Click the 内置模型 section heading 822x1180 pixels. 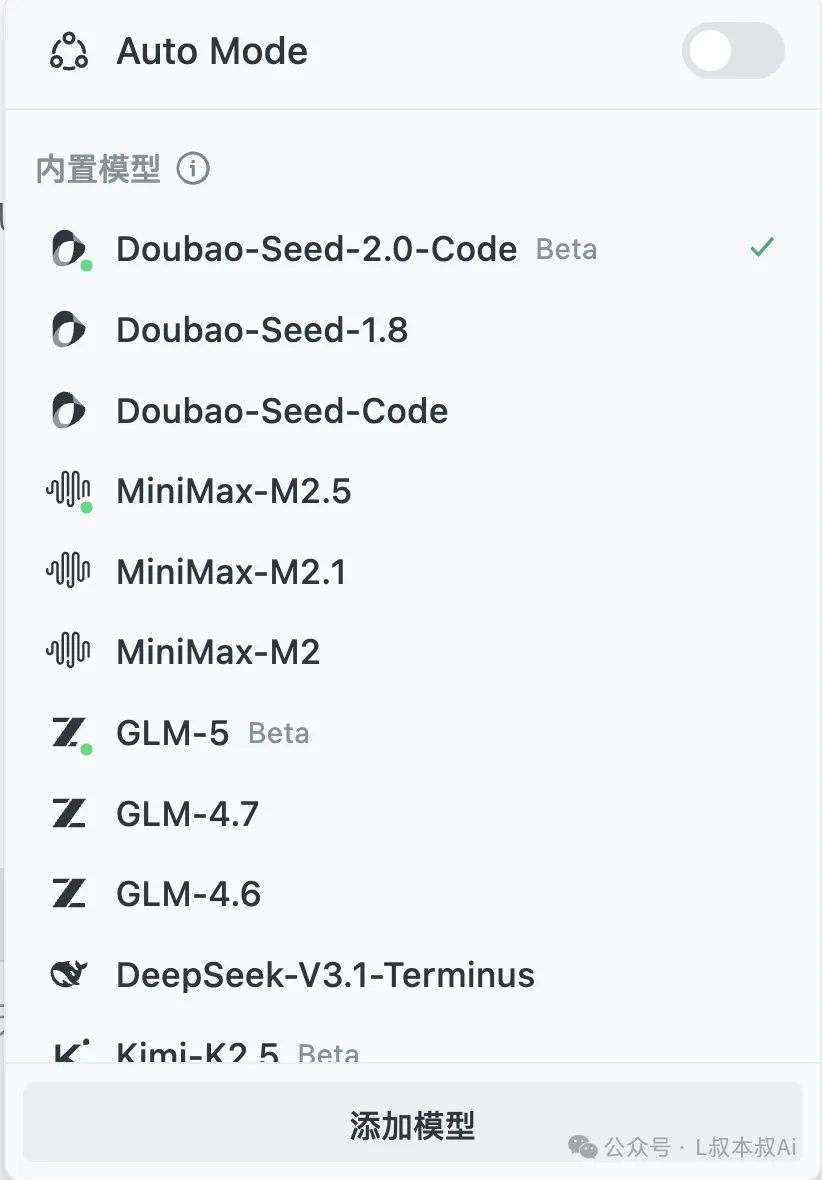coord(98,169)
